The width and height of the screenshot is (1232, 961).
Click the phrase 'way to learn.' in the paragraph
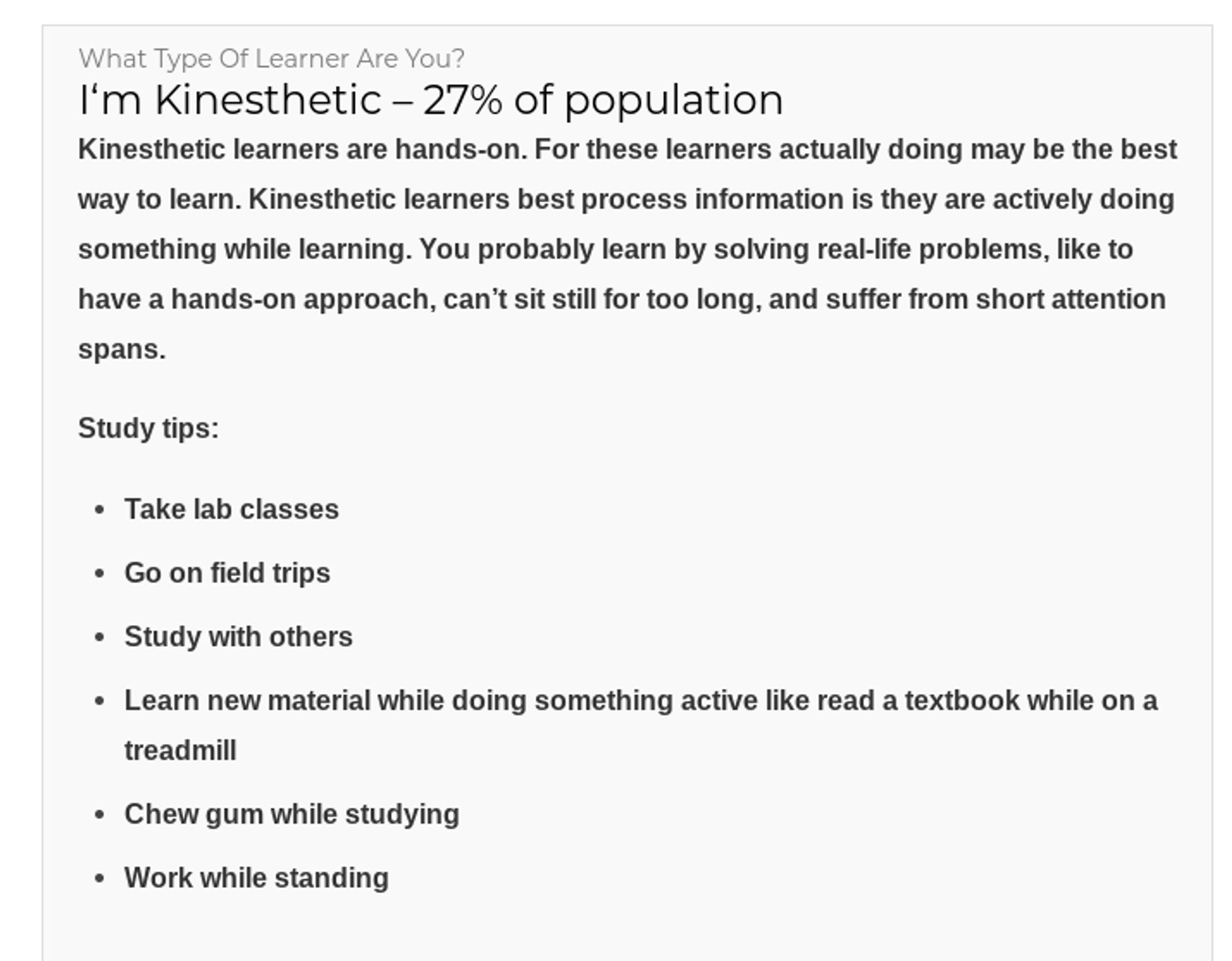(x=160, y=200)
